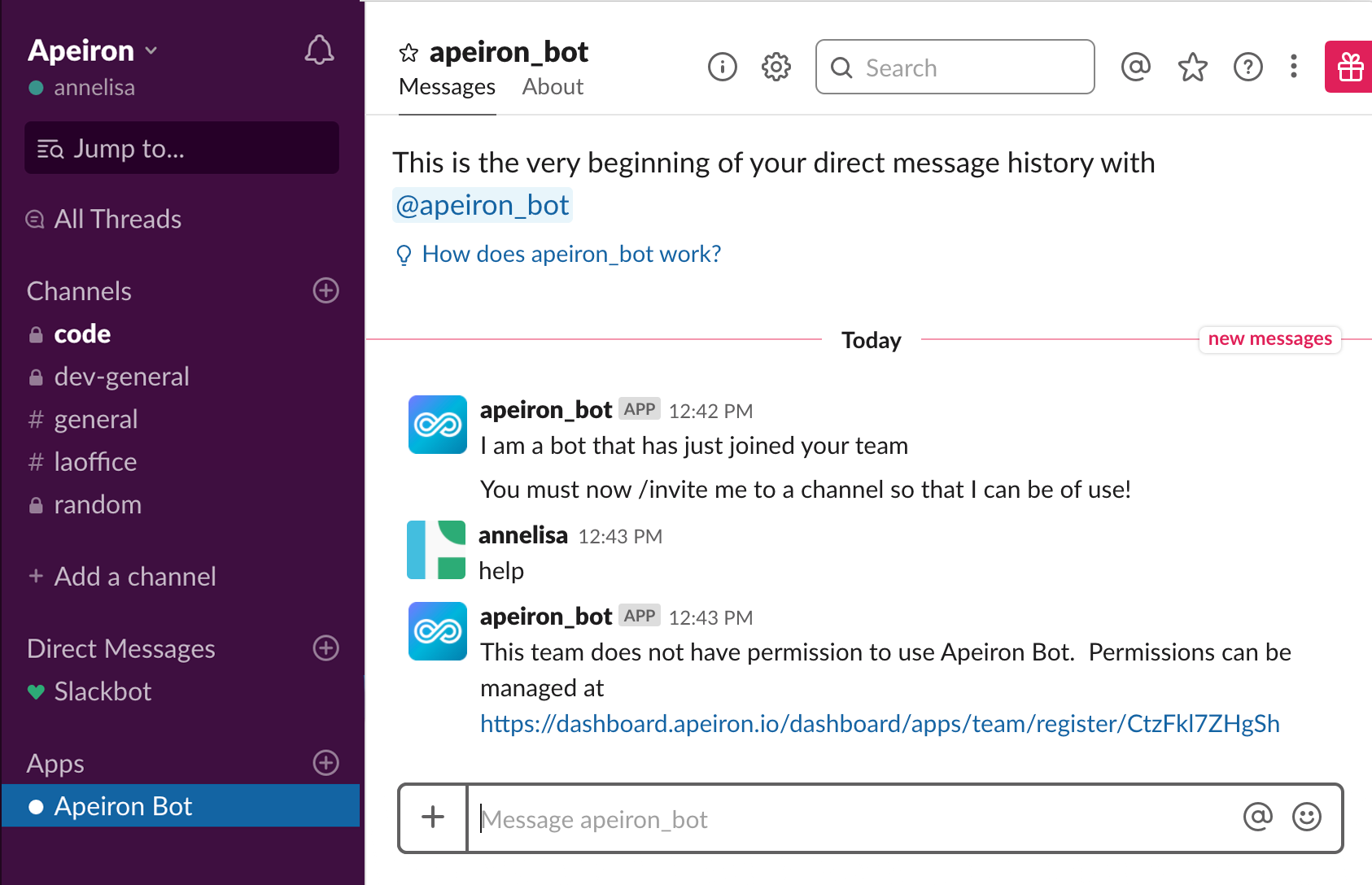Add an app with plus next to Apps
Viewport: 1372px width, 885px height.
pyautogui.click(x=326, y=763)
